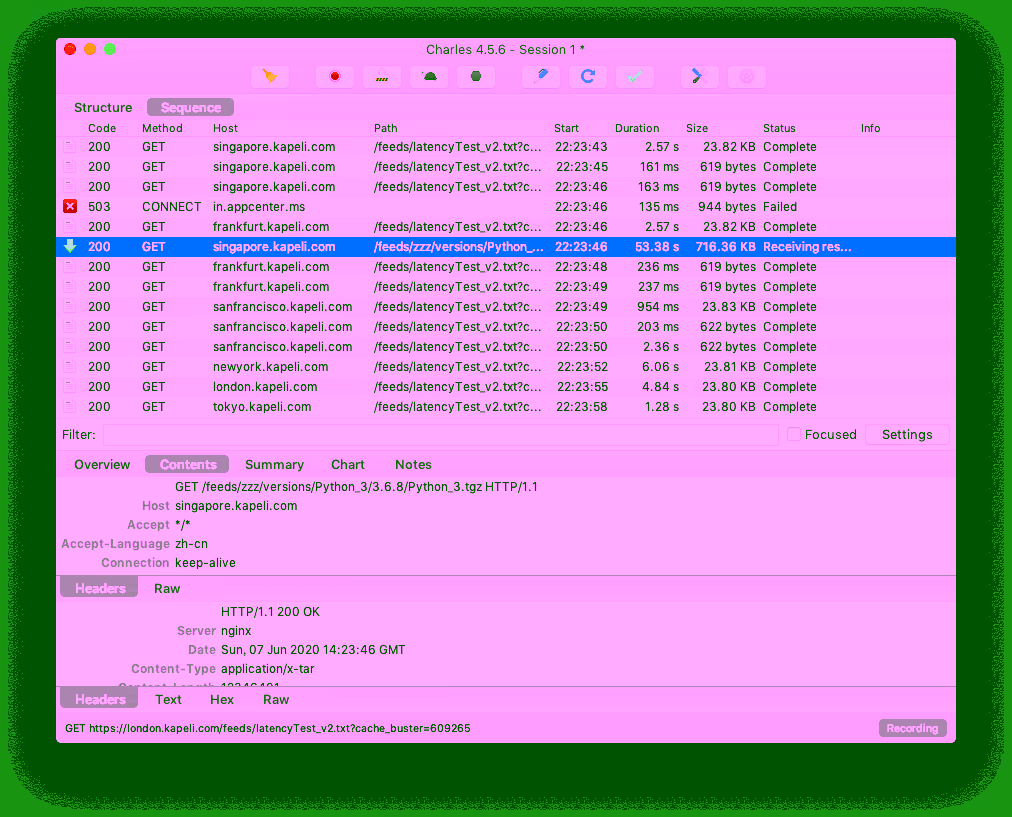Switch response view to Hex tab
Viewport: 1012px width, 817px height.
(x=222, y=700)
